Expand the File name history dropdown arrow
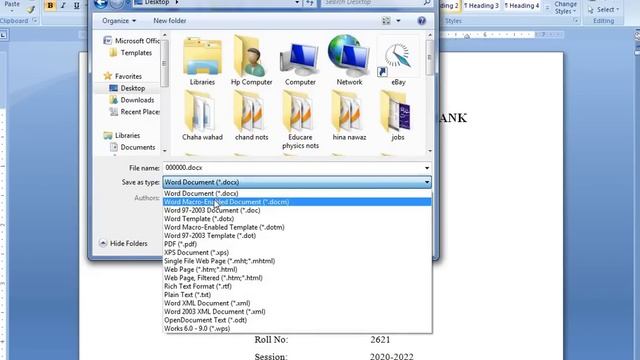640x360 pixels. (427, 168)
